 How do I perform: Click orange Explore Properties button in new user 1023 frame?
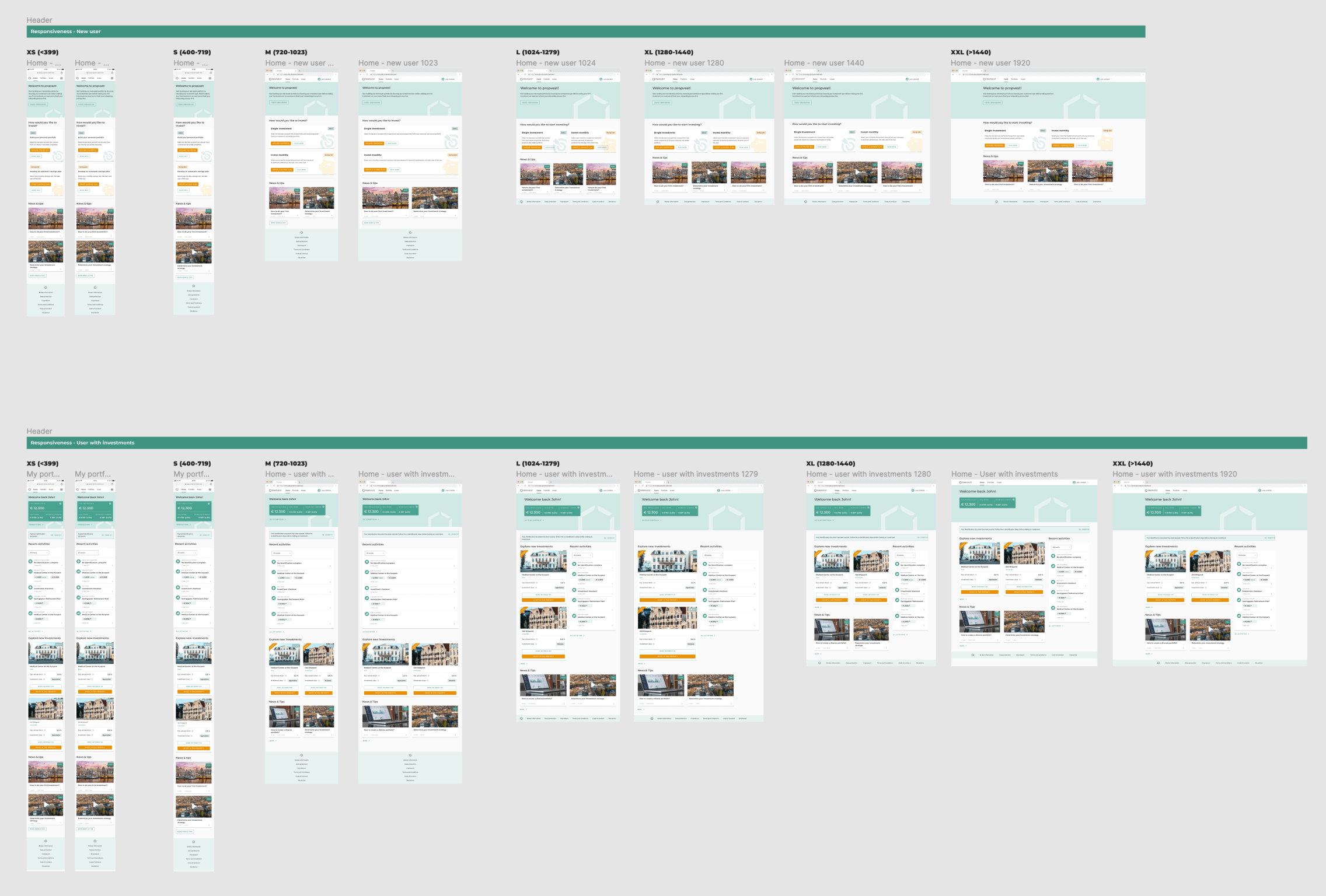[374, 143]
